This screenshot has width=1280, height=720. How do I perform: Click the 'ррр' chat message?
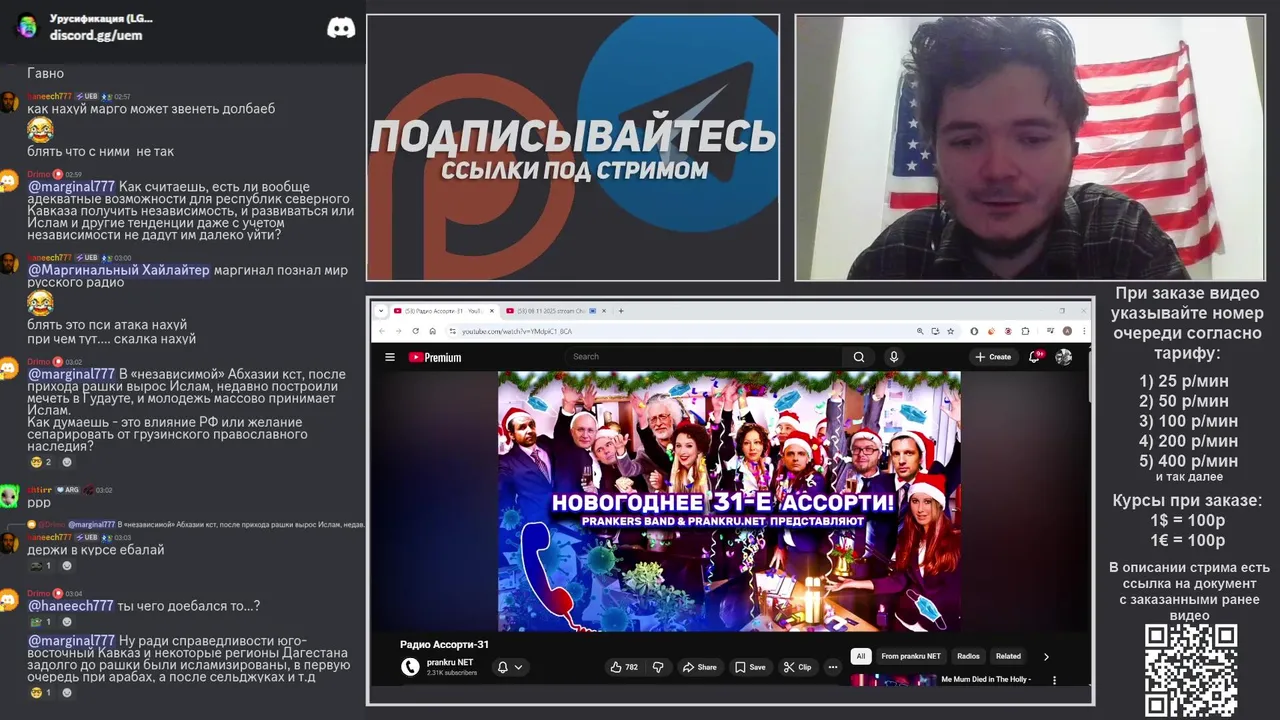point(39,502)
